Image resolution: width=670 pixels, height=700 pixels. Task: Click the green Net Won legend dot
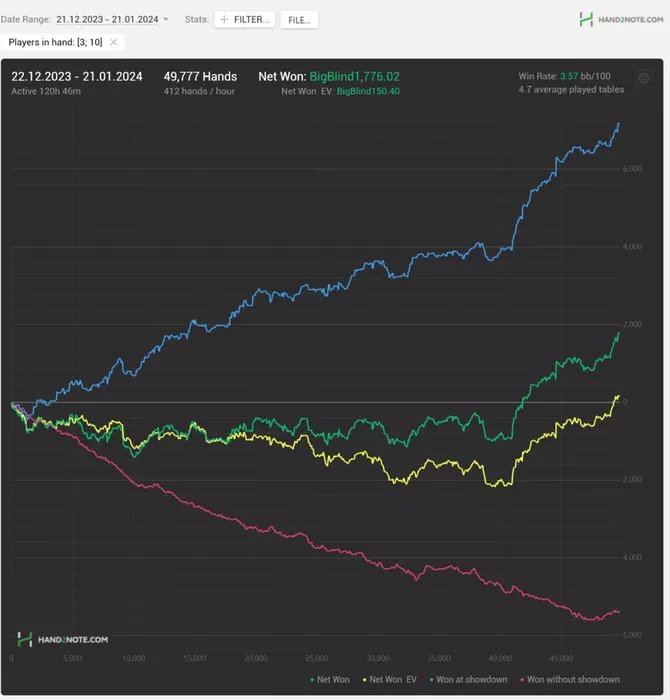coord(312,680)
